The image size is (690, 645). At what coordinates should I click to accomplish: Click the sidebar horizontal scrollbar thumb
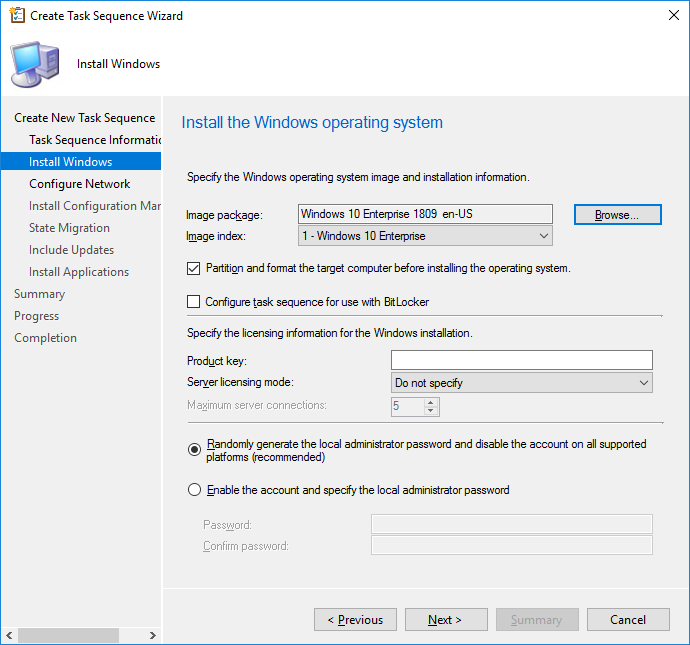tap(68, 635)
